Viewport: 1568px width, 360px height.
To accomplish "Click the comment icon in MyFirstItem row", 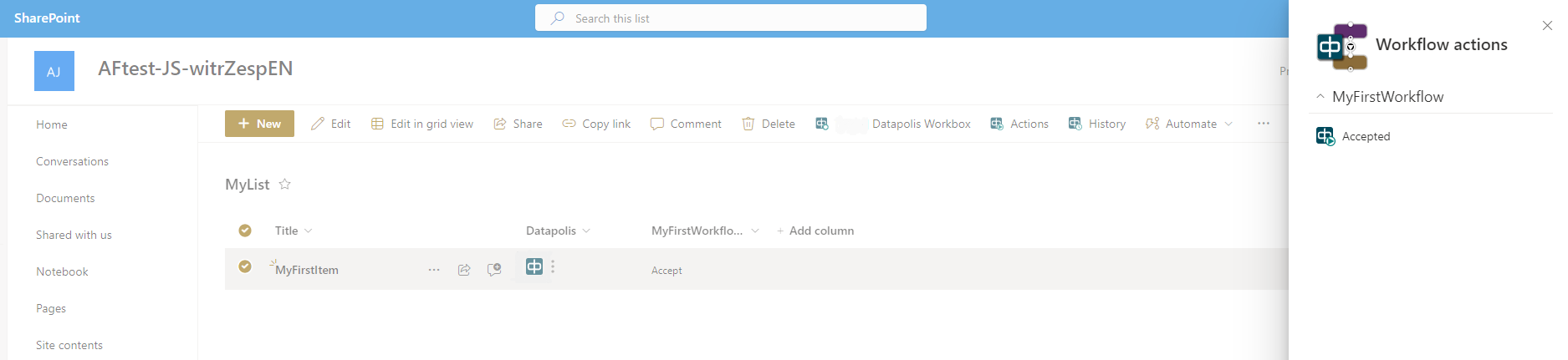I will [x=494, y=270].
